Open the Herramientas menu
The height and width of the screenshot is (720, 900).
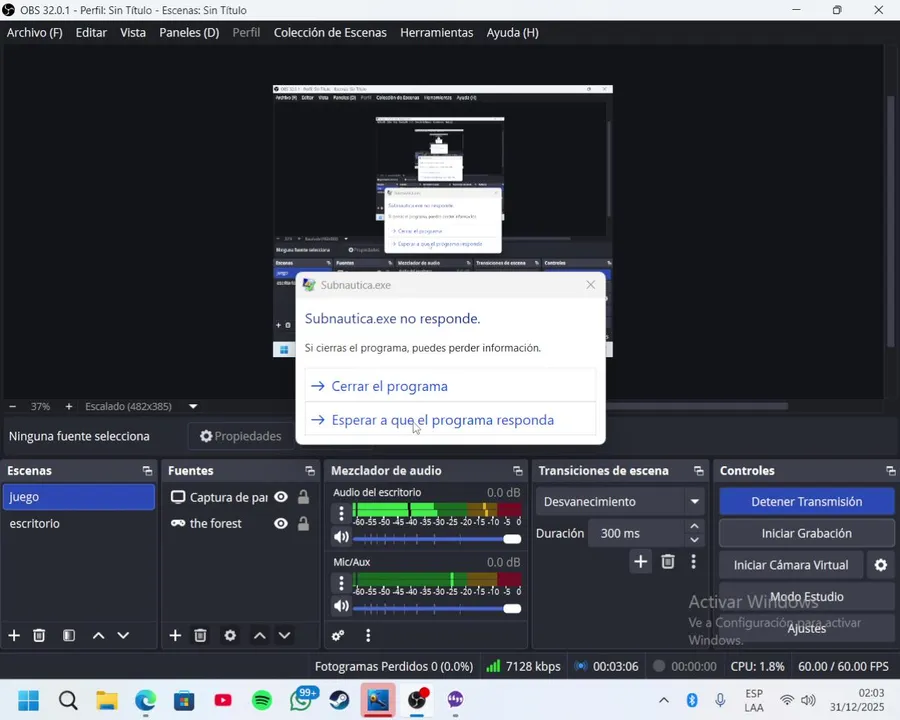point(437,33)
